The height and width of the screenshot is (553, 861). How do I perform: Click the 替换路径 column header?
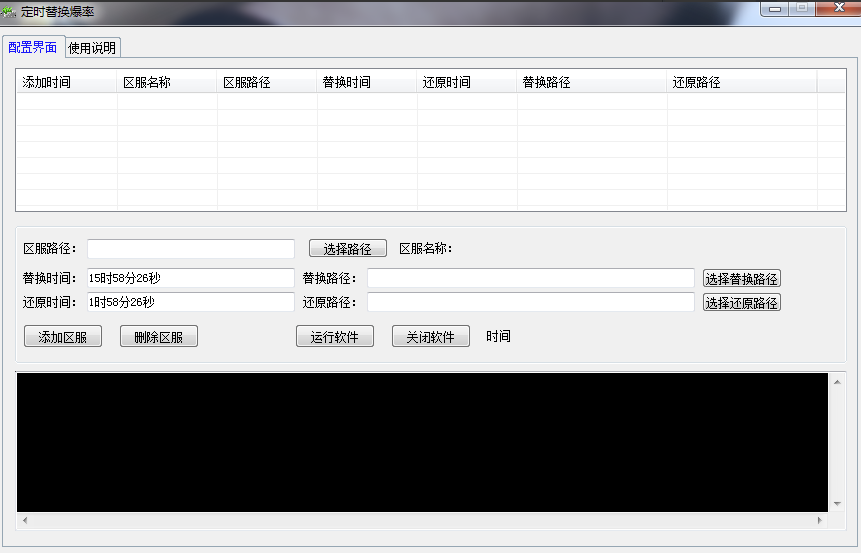click(592, 82)
